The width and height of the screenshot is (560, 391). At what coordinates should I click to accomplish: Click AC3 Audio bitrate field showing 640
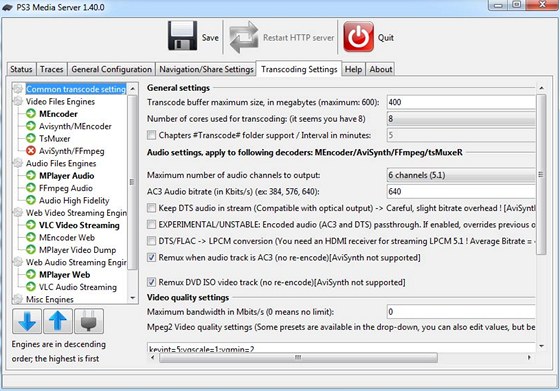461,191
